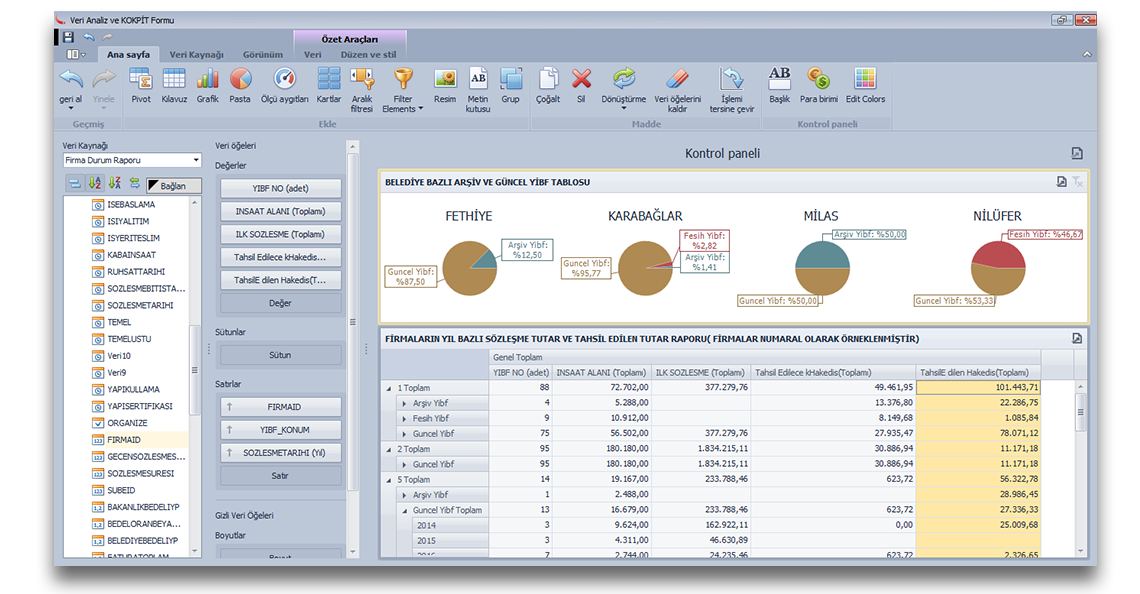
Task: Click the Edit Colors icon
Action: pyautogui.click(x=865, y=84)
